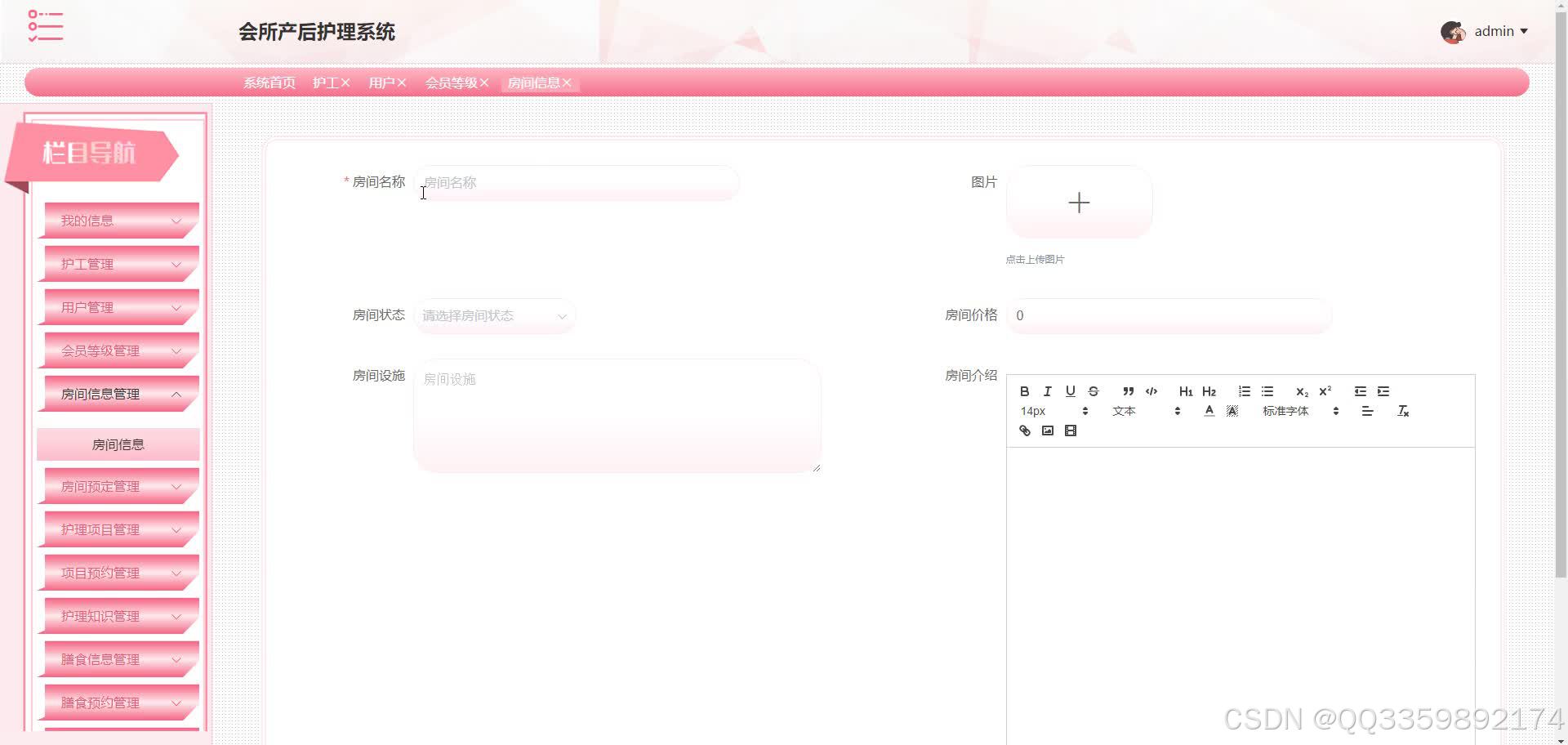Screen dimensions: 1568x745
Task: Switch to the 会员等级 tab
Action: [451, 83]
